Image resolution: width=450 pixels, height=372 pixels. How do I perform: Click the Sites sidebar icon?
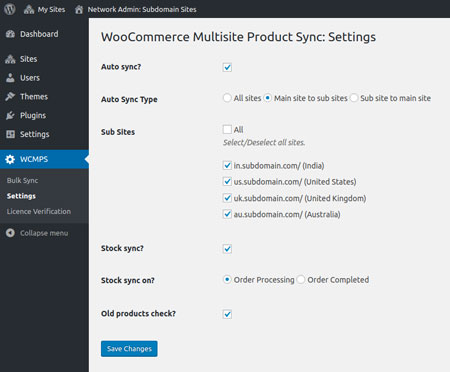pos(10,59)
